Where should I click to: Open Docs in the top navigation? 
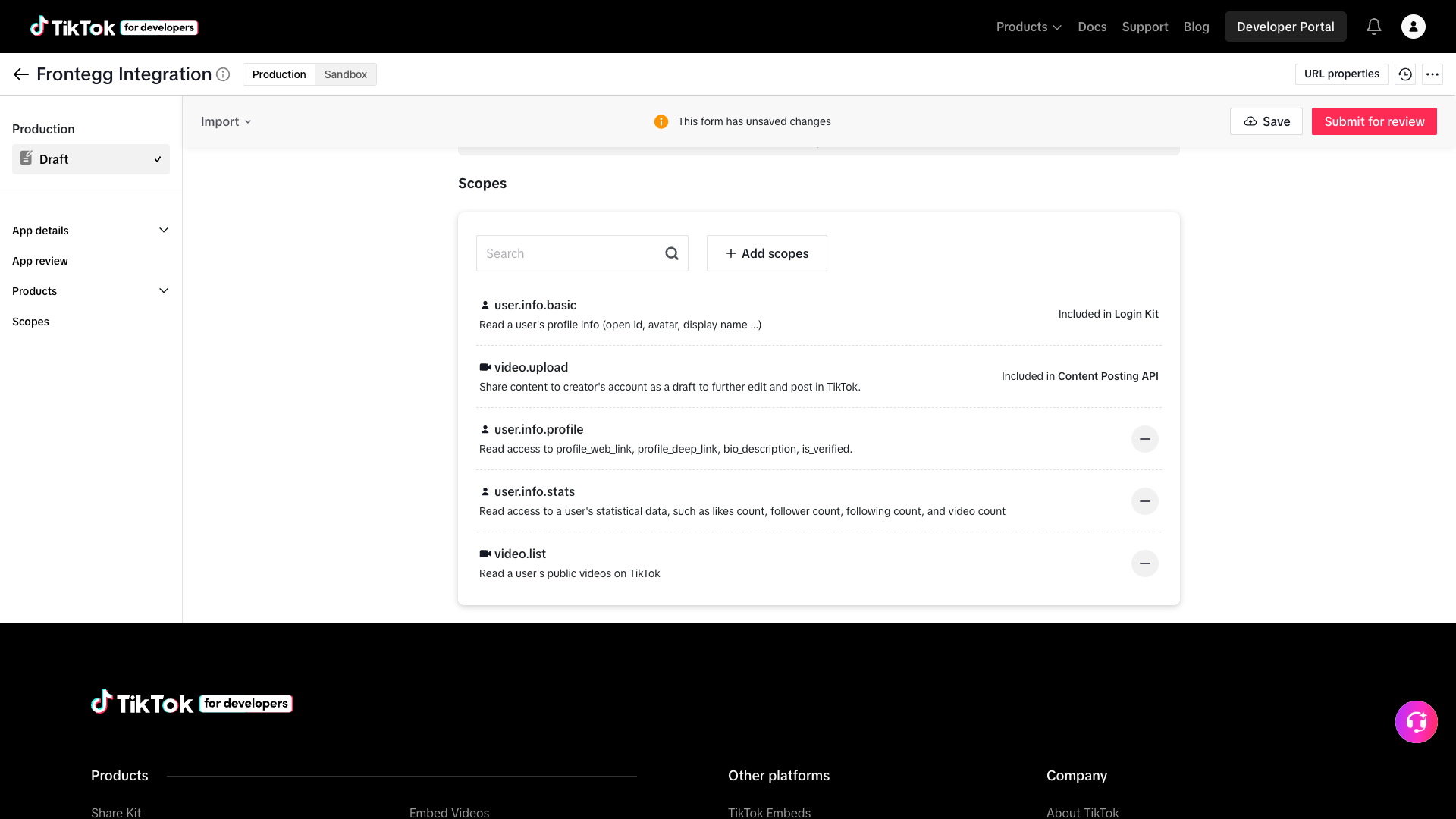1092,27
